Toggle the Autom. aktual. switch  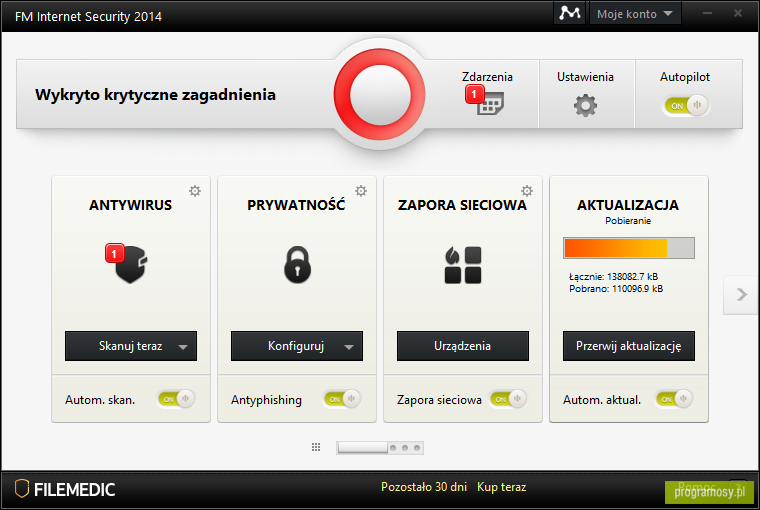click(674, 399)
